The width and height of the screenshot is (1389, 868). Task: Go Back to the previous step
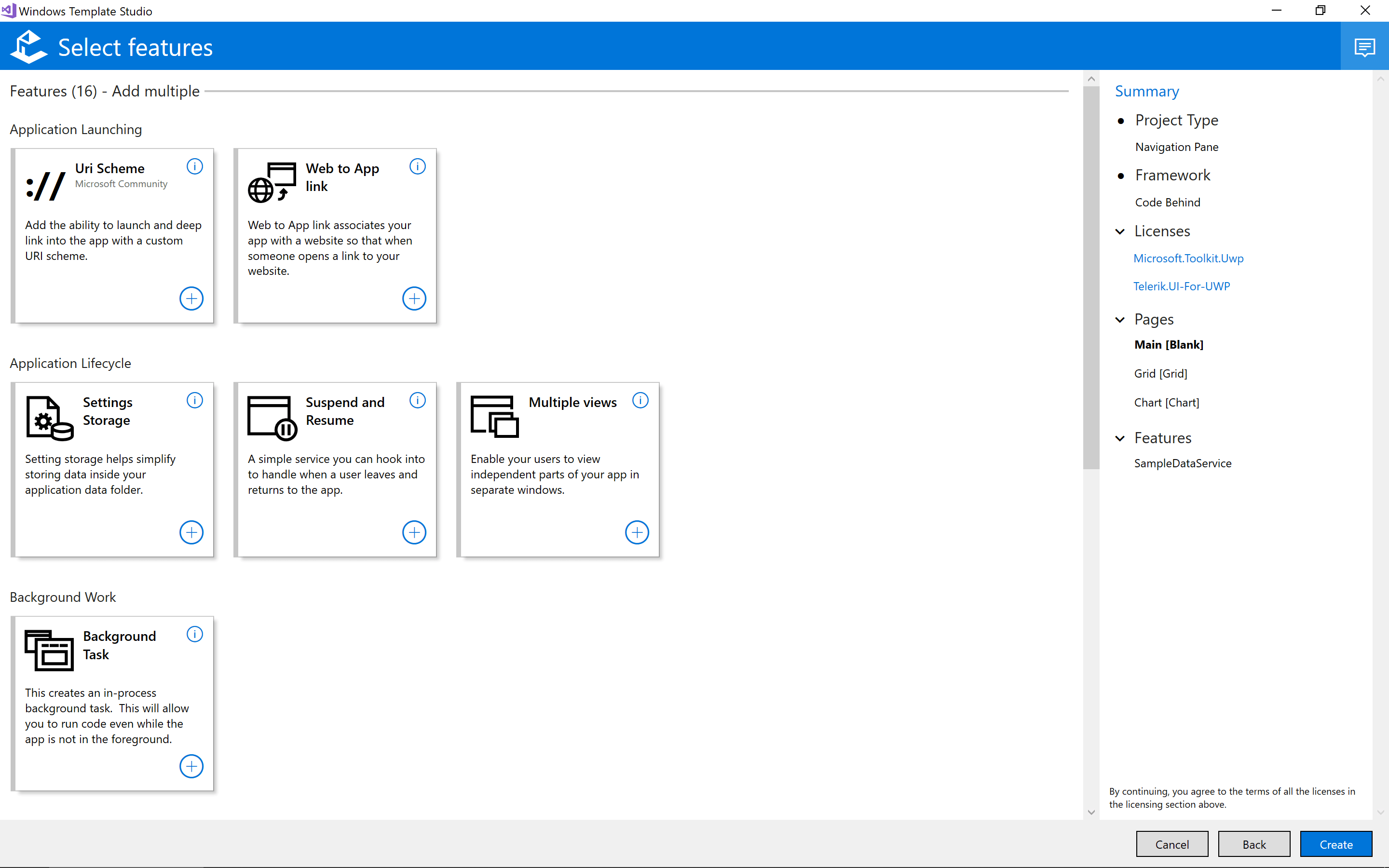(1254, 844)
